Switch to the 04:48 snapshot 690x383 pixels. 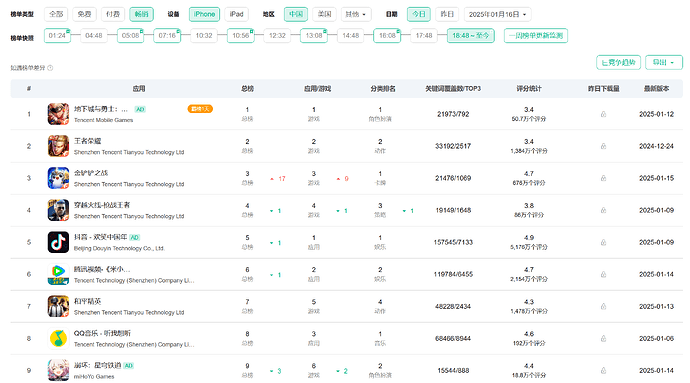[x=94, y=36]
